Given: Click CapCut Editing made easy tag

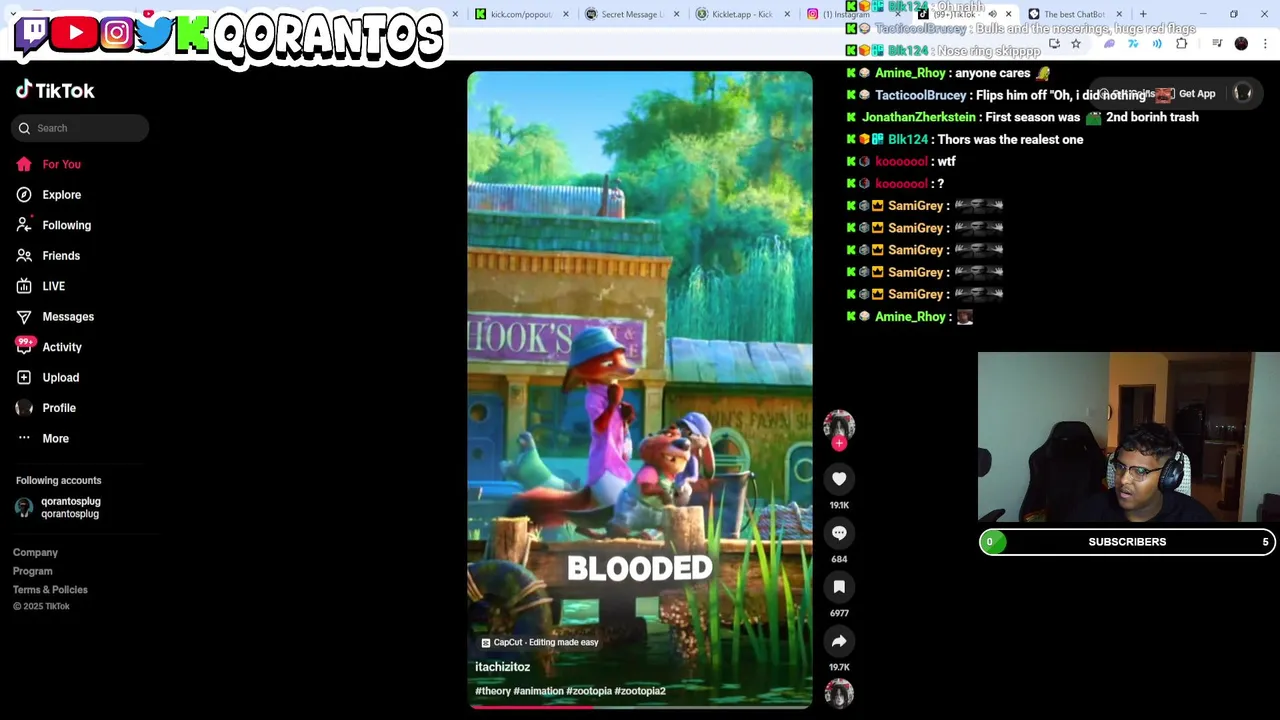Looking at the screenshot, I should coord(540,643).
